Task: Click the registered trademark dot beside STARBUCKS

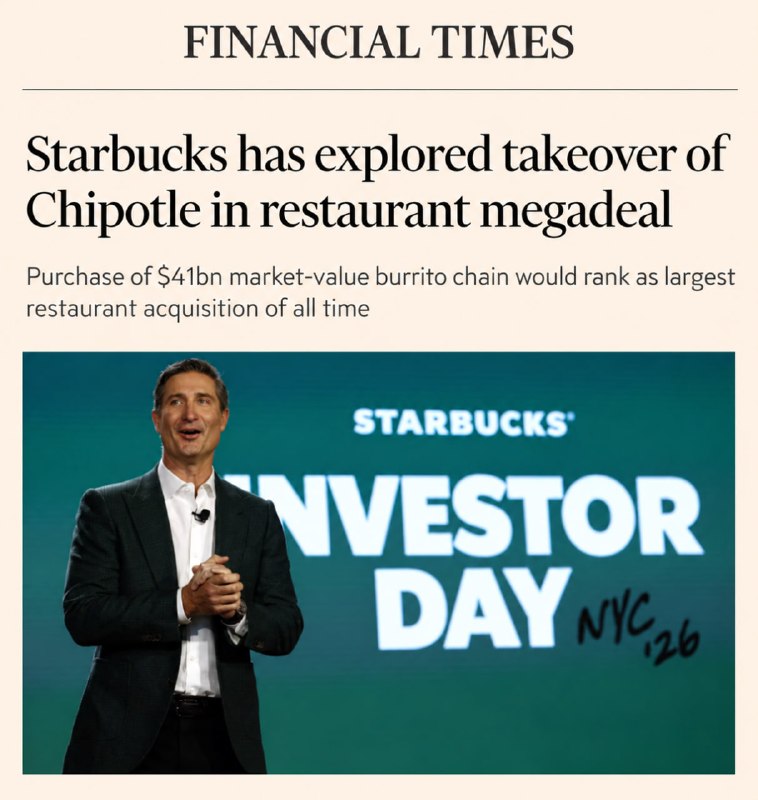Action: click(572, 415)
